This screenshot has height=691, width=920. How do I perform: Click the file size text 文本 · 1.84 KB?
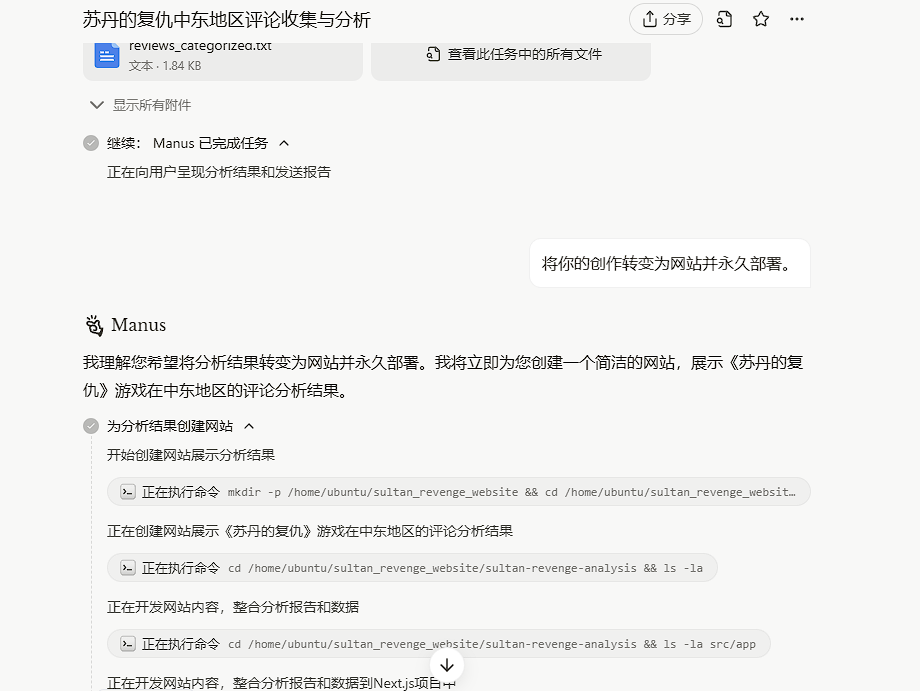(165, 66)
